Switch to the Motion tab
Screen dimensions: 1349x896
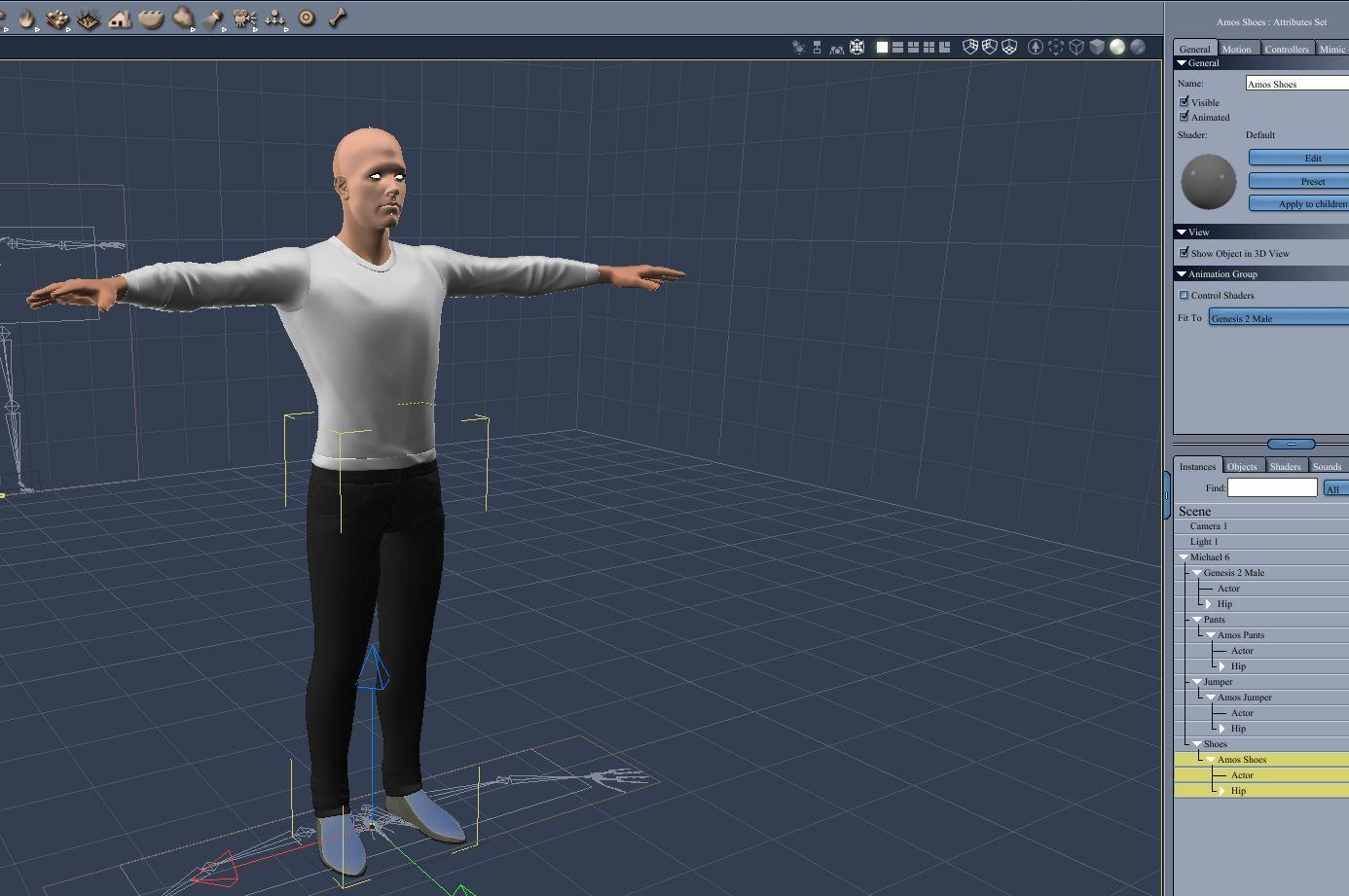(x=1238, y=49)
